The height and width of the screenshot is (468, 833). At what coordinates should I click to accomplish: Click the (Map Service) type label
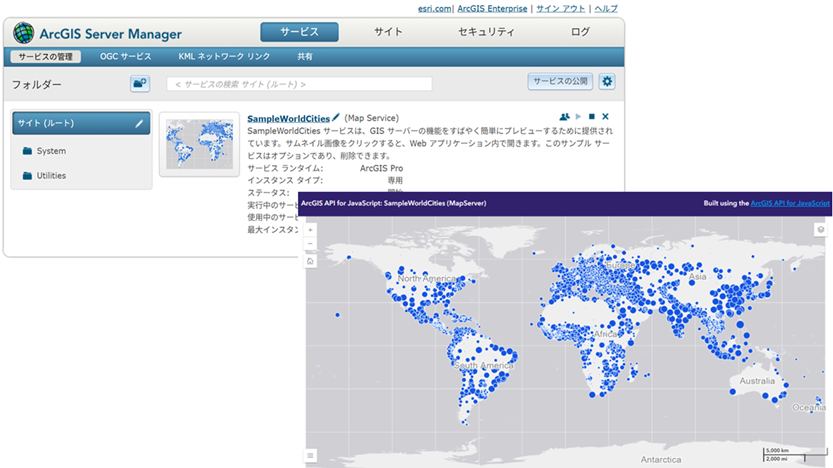371,118
